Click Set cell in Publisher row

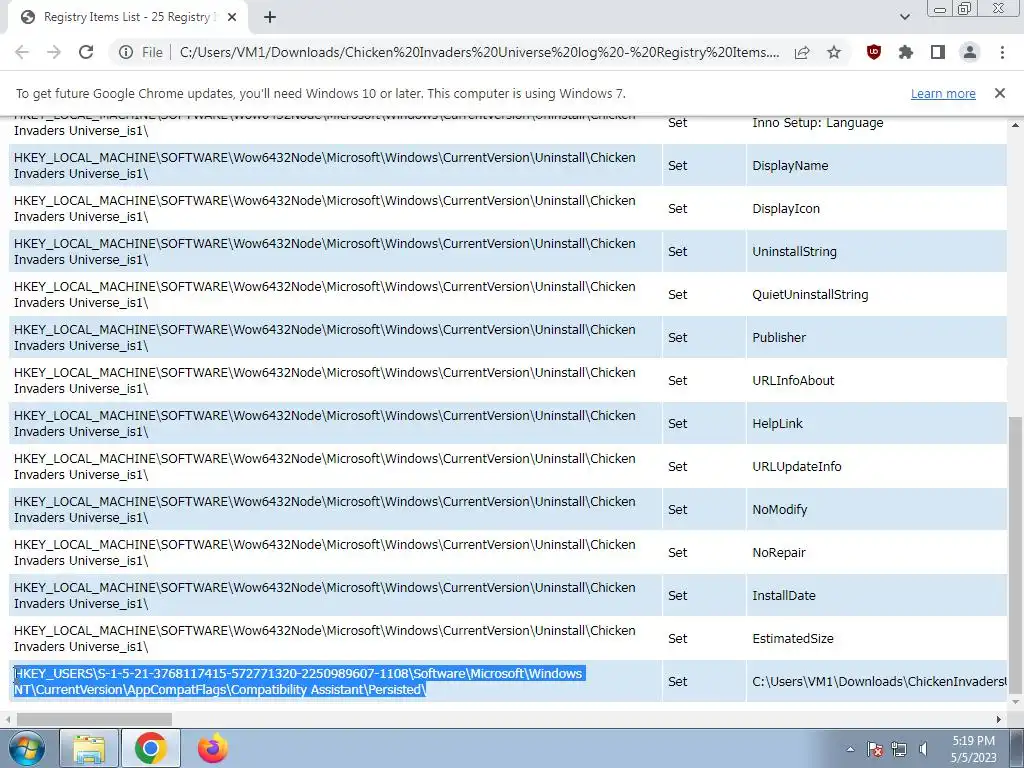coord(704,338)
